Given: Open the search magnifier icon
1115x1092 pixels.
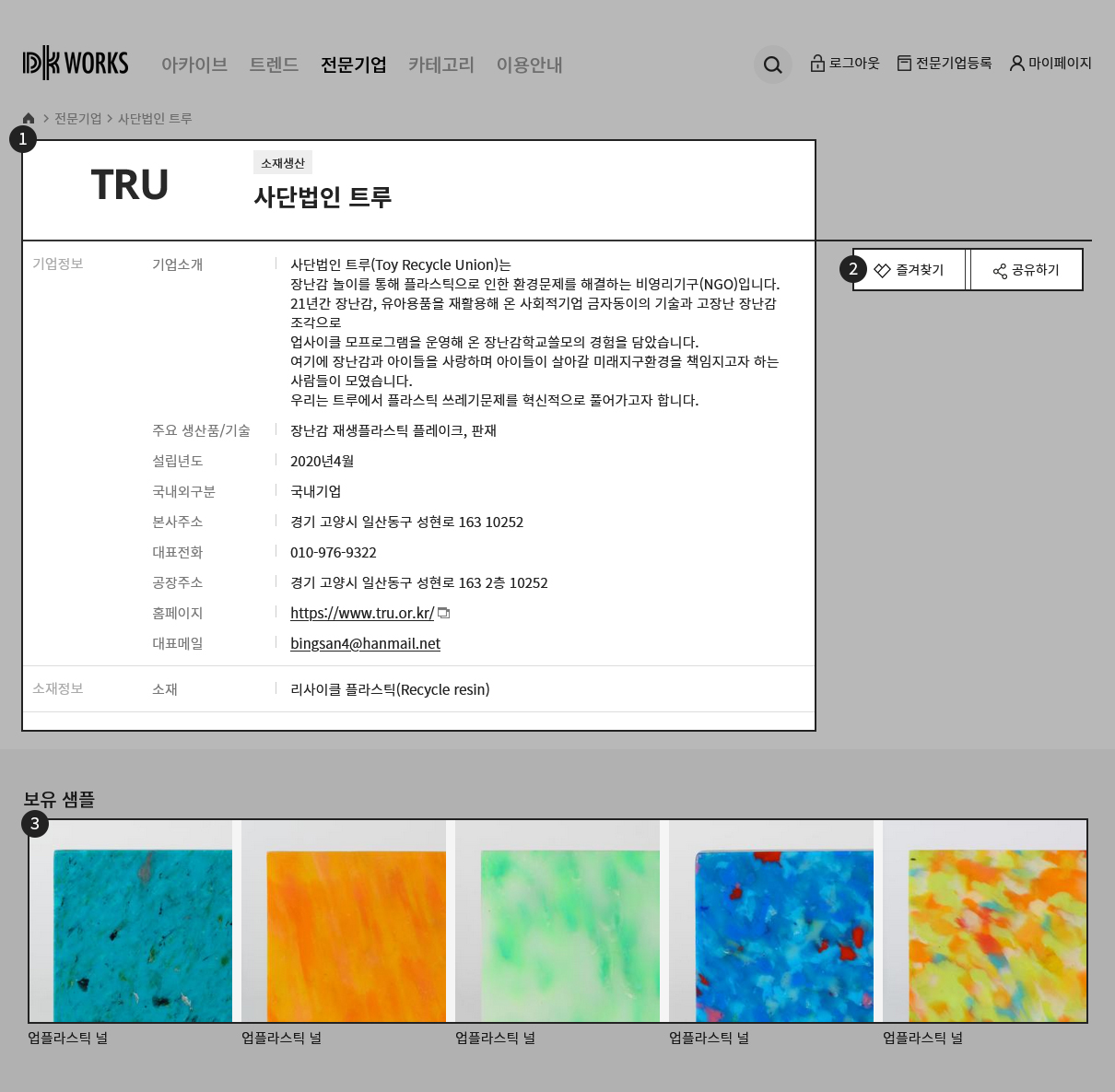Looking at the screenshot, I should [772, 65].
